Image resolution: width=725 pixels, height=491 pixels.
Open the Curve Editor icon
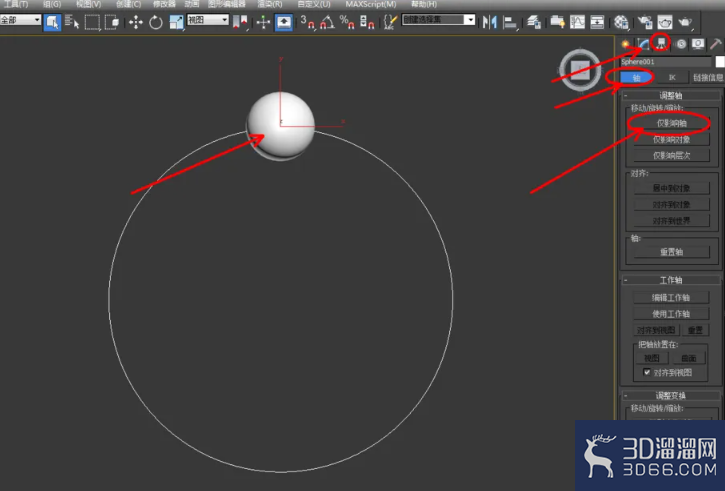[x=577, y=22]
